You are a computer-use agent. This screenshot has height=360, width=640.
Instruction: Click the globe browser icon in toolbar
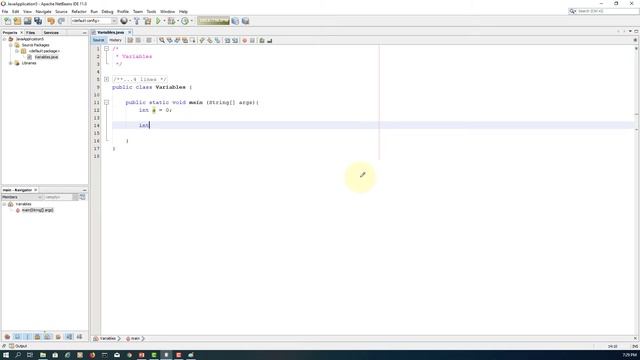124,21
